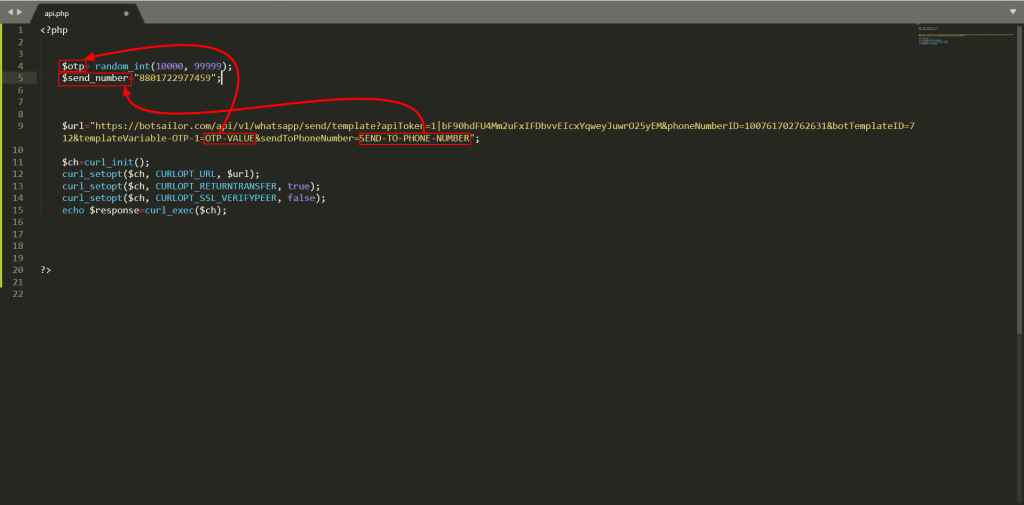
Task: Click line number 9 in gutter
Action: (x=20, y=126)
